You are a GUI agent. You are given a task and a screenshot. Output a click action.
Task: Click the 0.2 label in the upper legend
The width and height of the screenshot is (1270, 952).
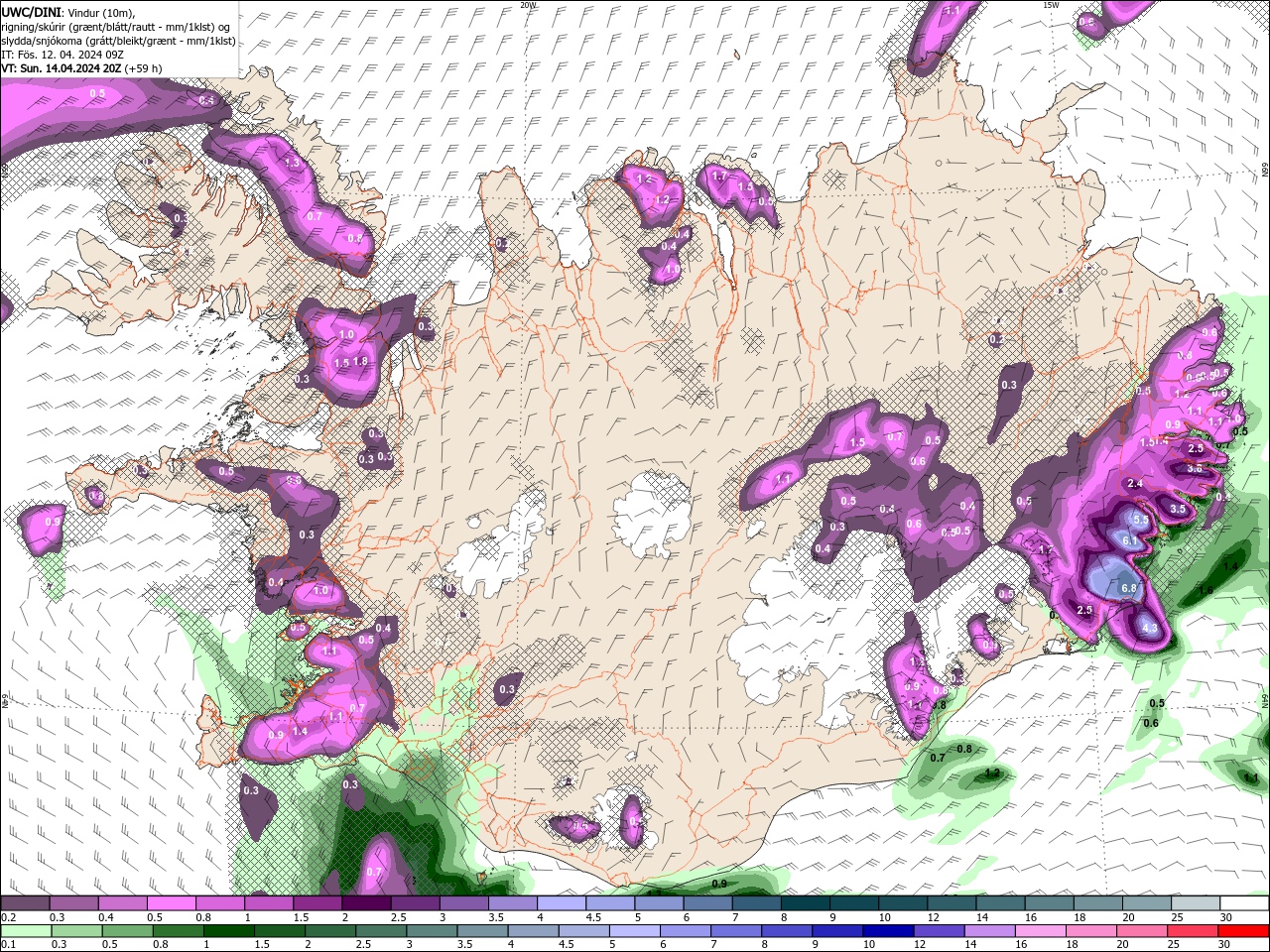tap(9, 917)
